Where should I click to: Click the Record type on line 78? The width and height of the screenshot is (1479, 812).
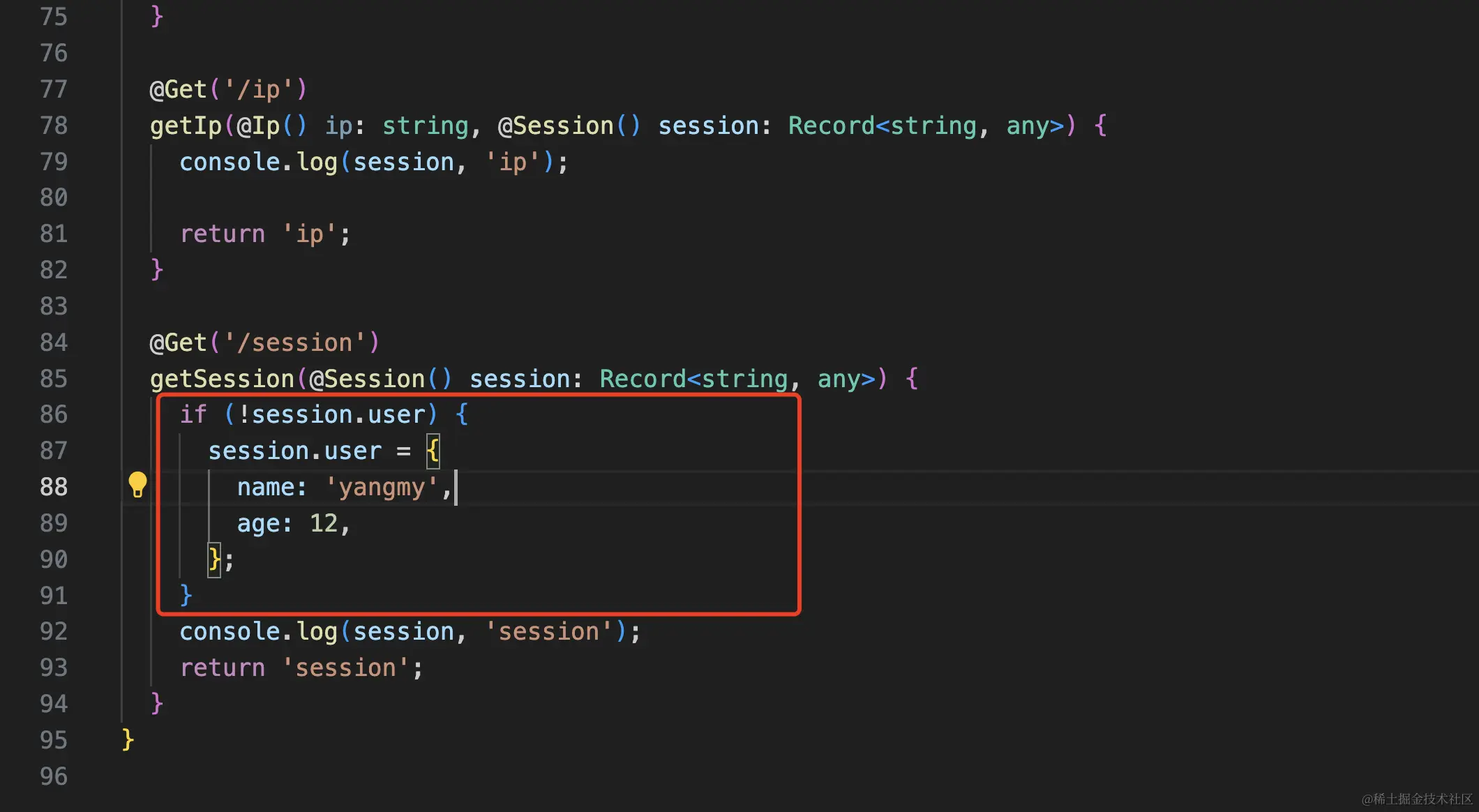tap(831, 126)
